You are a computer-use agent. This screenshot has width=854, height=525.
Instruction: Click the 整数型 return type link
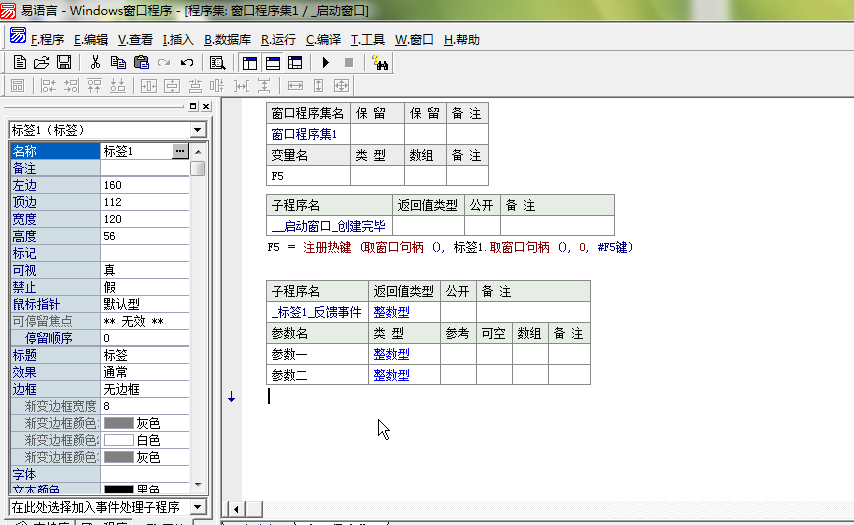pos(392,312)
